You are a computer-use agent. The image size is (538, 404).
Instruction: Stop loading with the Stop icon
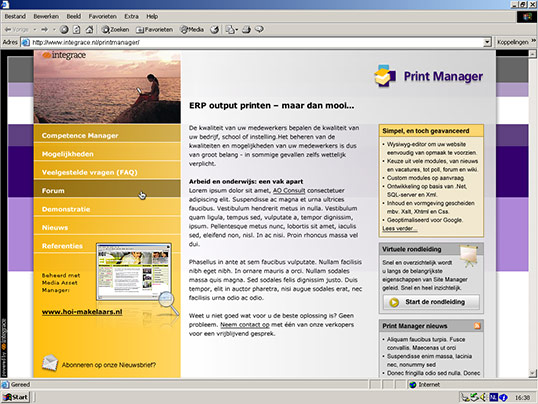pyautogui.click(x=64, y=30)
